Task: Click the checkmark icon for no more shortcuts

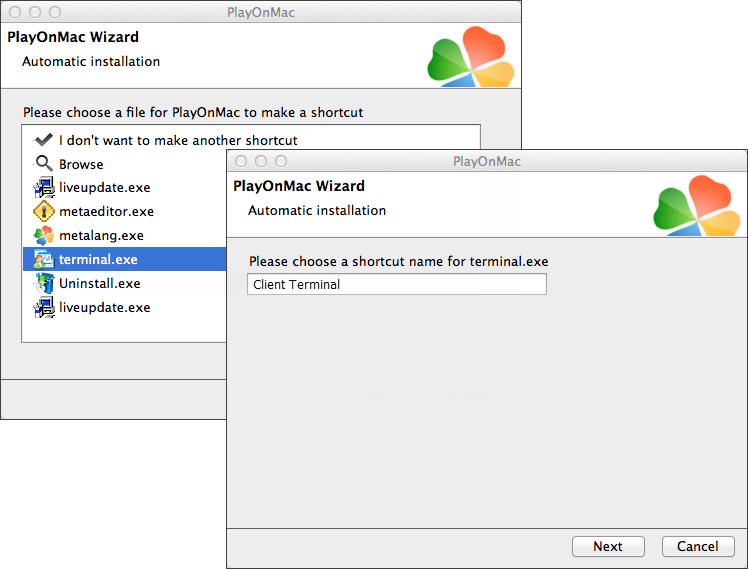Action: coord(43,140)
